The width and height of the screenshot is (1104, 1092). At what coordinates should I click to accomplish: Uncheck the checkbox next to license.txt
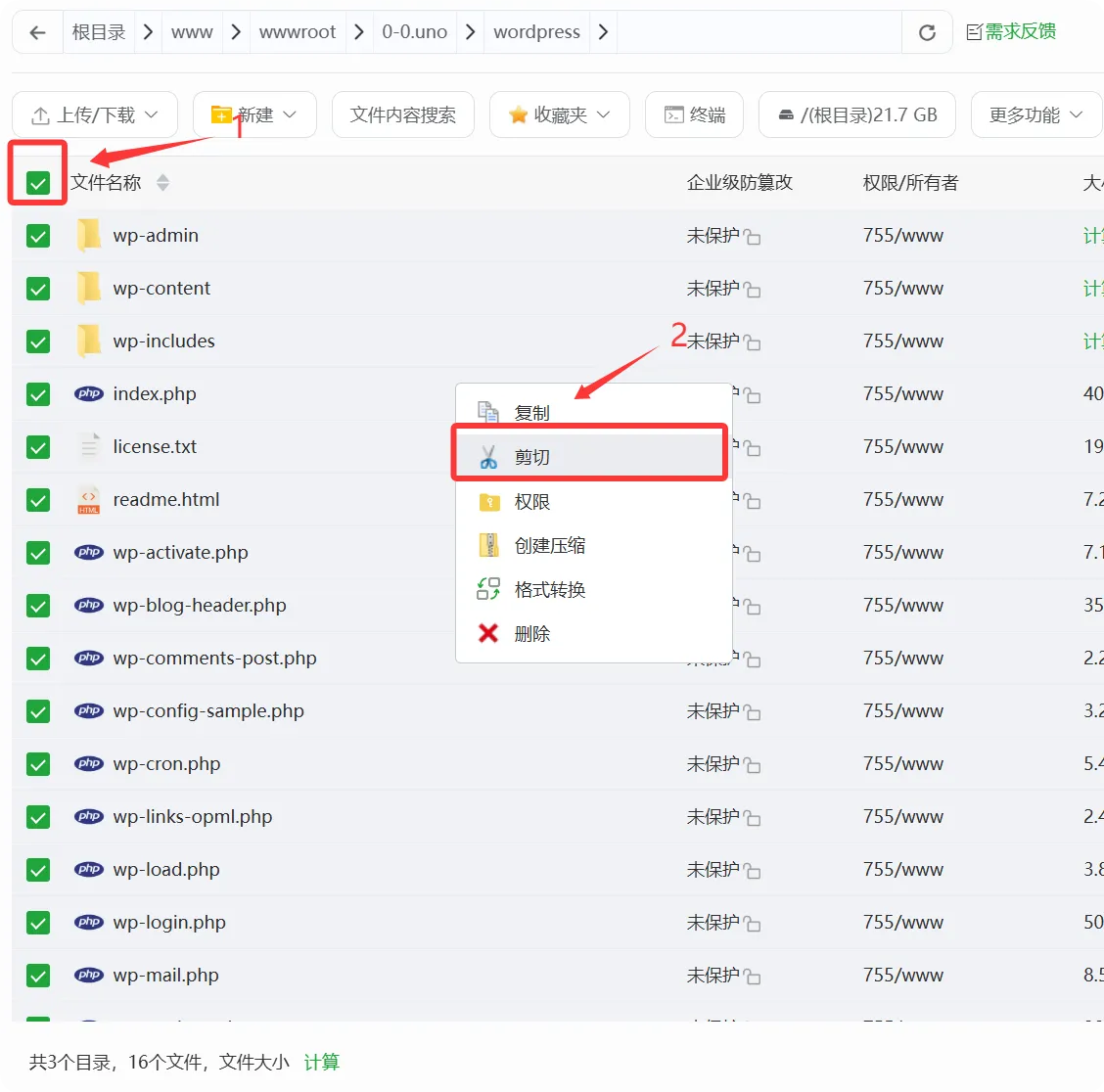click(37, 446)
